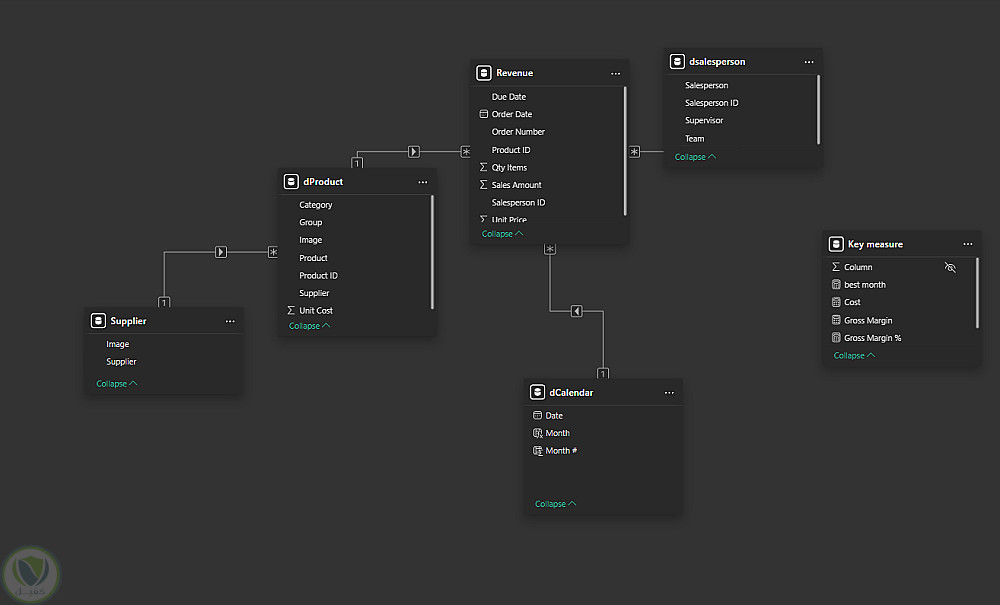This screenshot has width=1000, height=605.
Task: Select Sales Amount field in Revenue
Action: point(516,185)
